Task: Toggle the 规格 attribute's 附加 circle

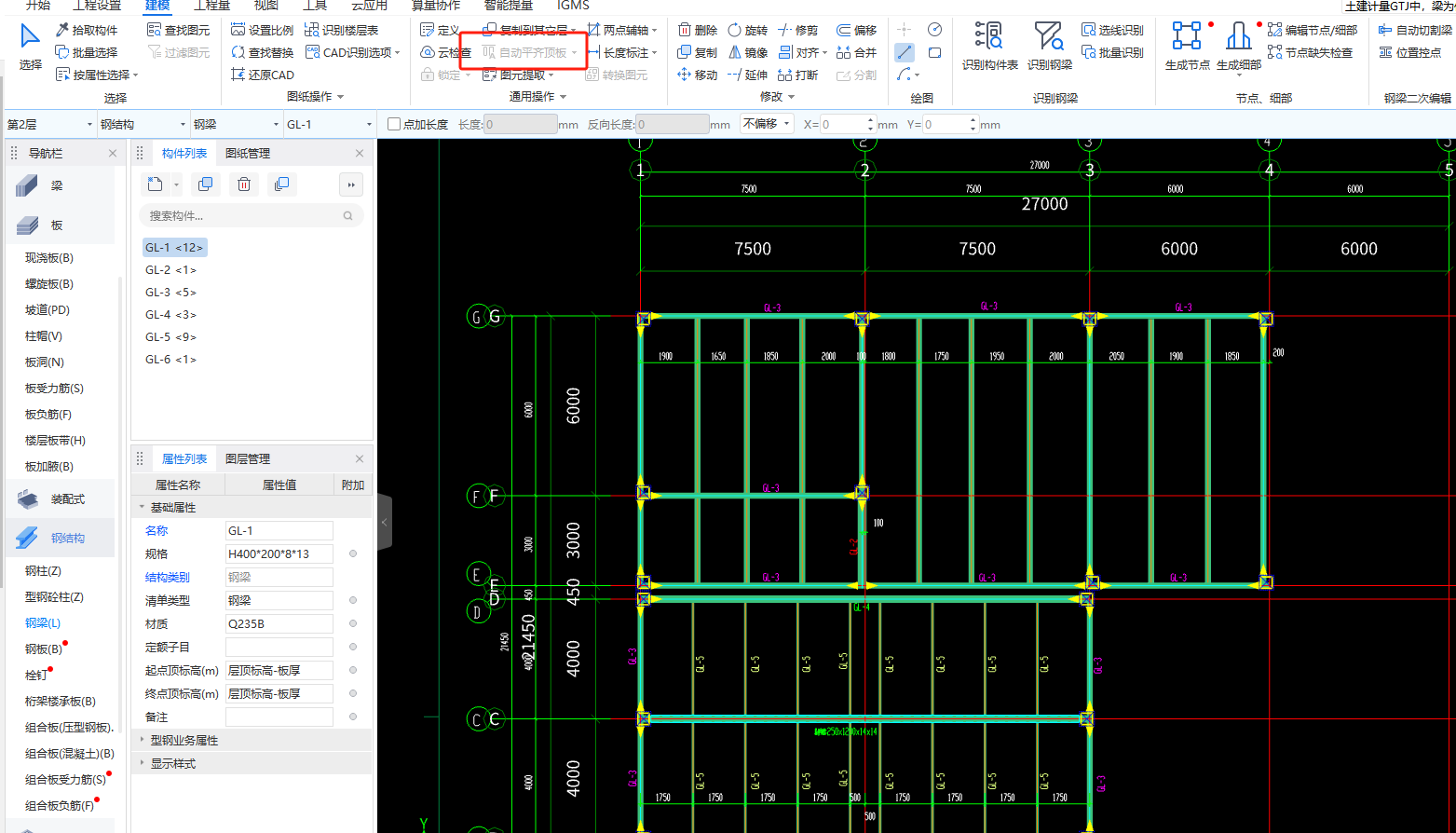Action: click(x=353, y=553)
